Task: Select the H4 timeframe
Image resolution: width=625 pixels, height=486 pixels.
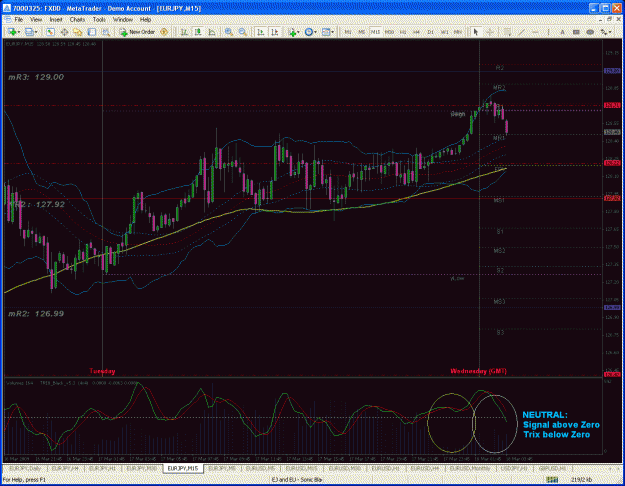Action: [417, 32]
